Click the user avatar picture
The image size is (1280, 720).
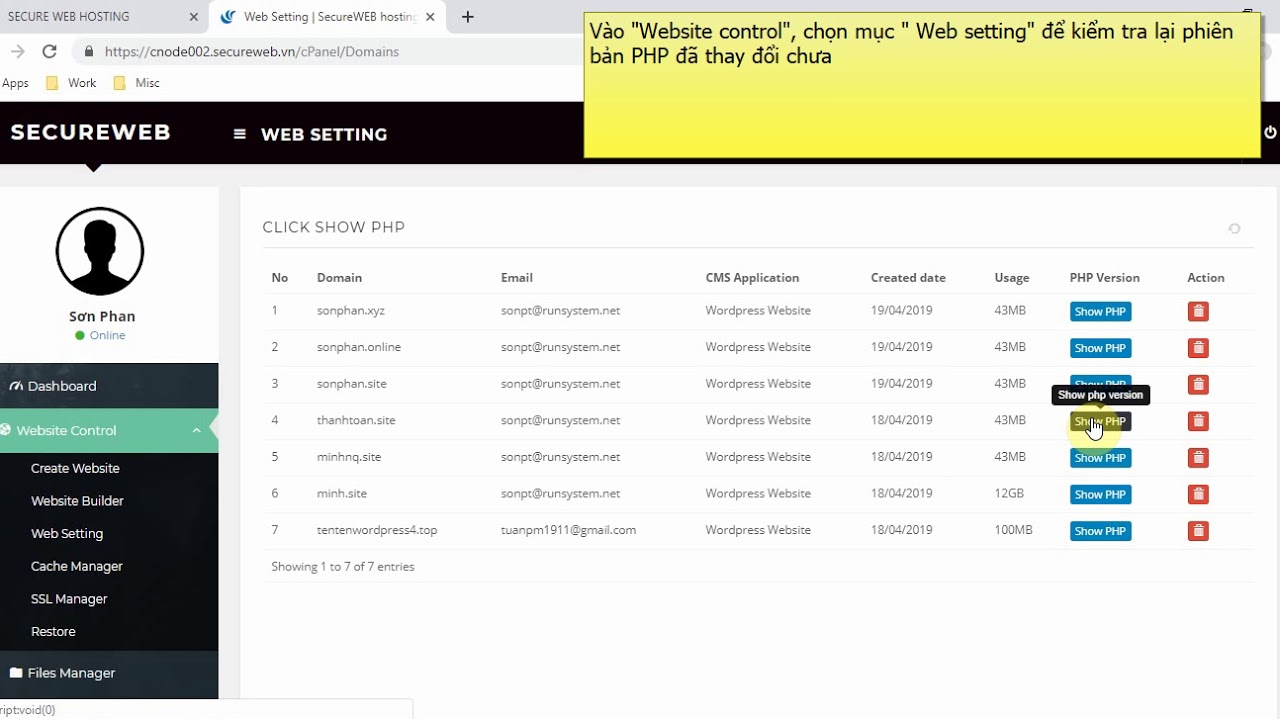(x=100, y=251)
